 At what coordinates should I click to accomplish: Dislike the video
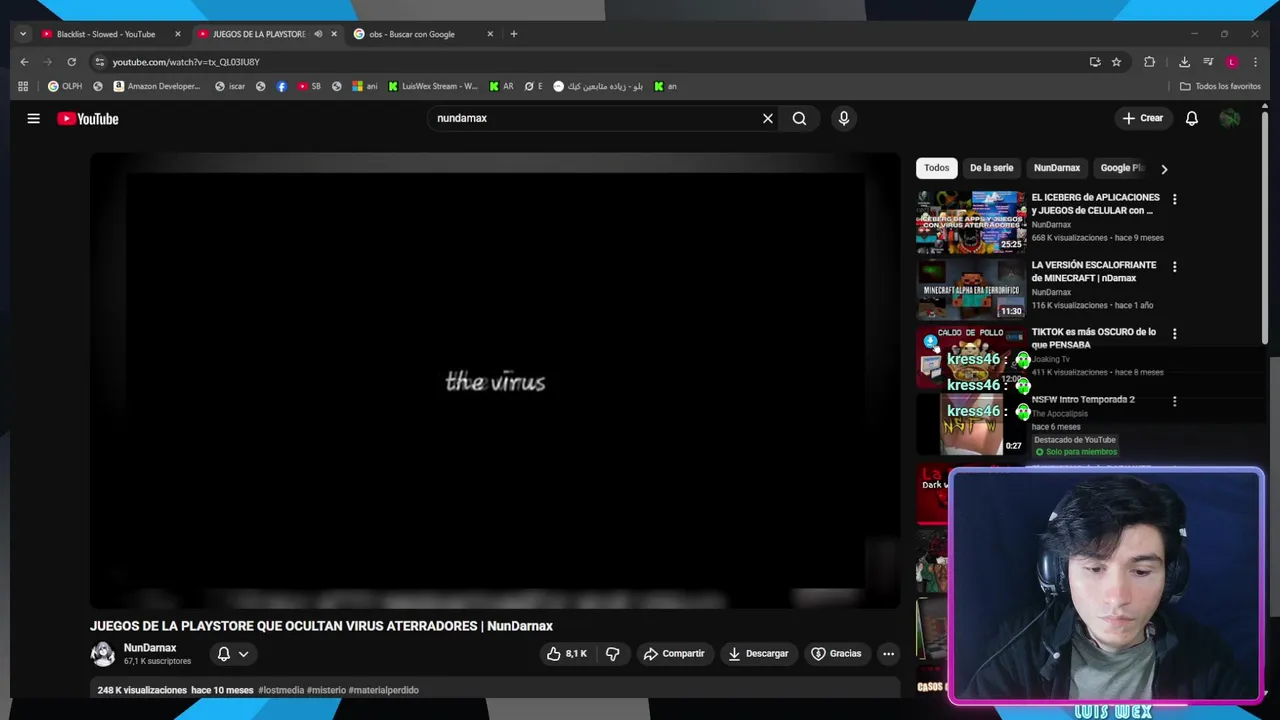tap(612, 653)
